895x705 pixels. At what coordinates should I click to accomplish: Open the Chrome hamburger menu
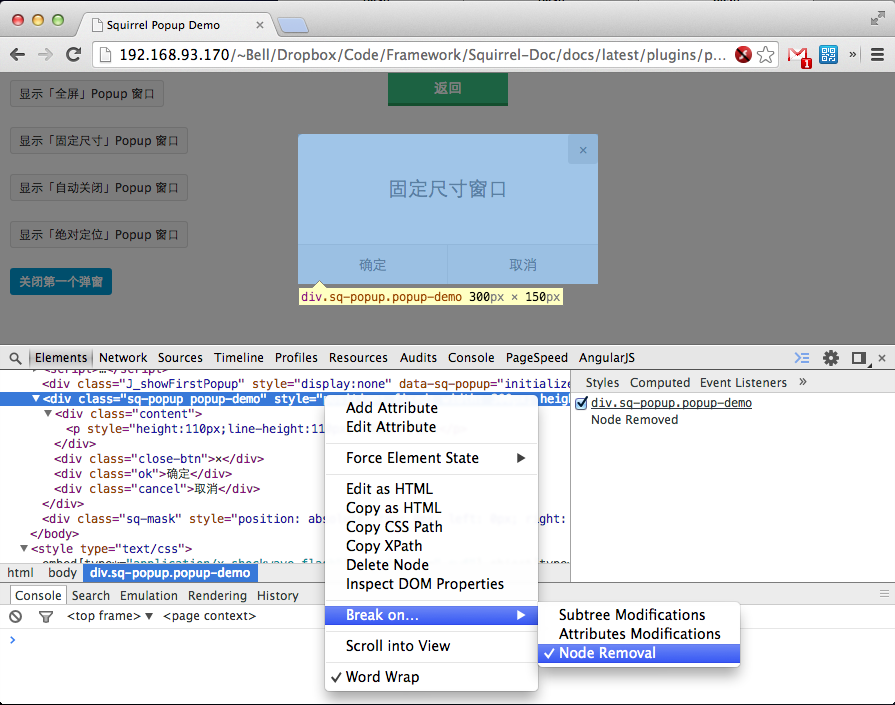tap(877, 55)
